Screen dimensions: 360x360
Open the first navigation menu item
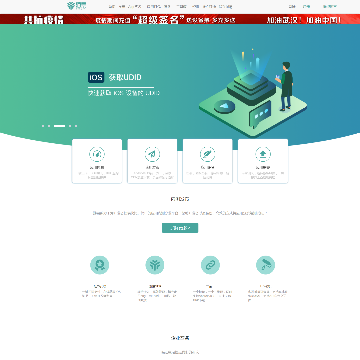112,6
